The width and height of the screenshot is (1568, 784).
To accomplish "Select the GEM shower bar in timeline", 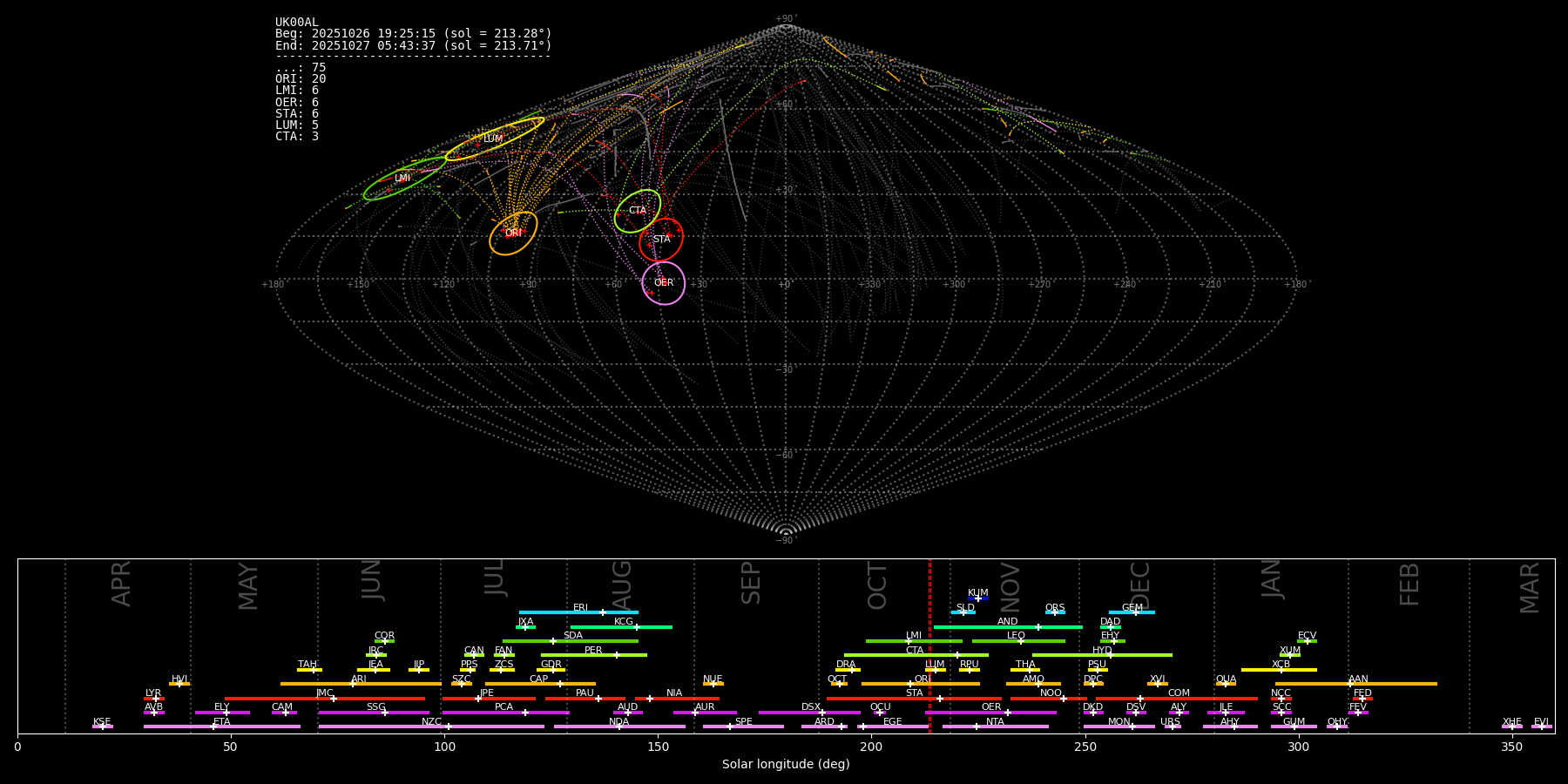I will (x=1132, y=612).
